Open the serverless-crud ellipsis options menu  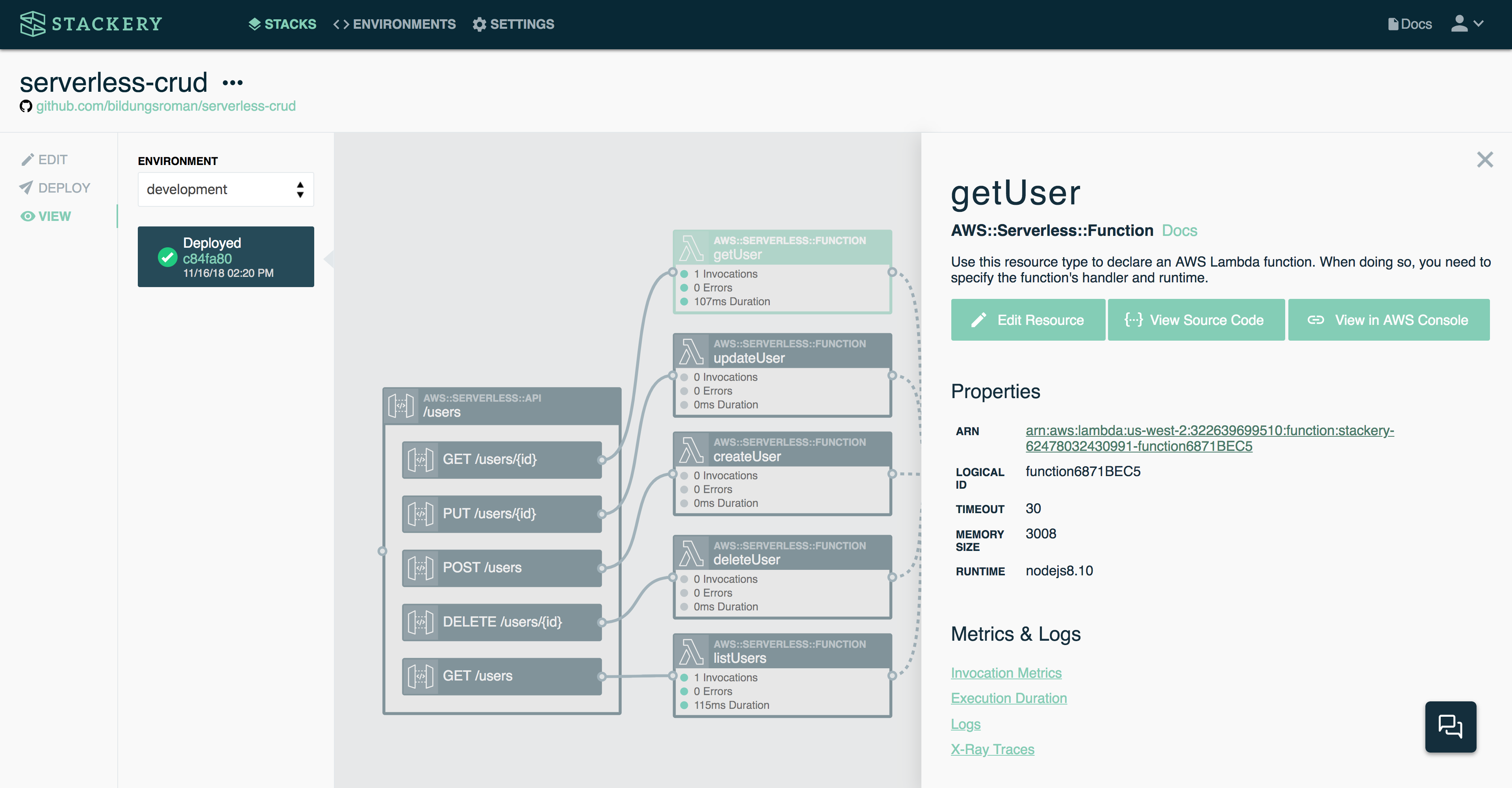pos(233,83)
